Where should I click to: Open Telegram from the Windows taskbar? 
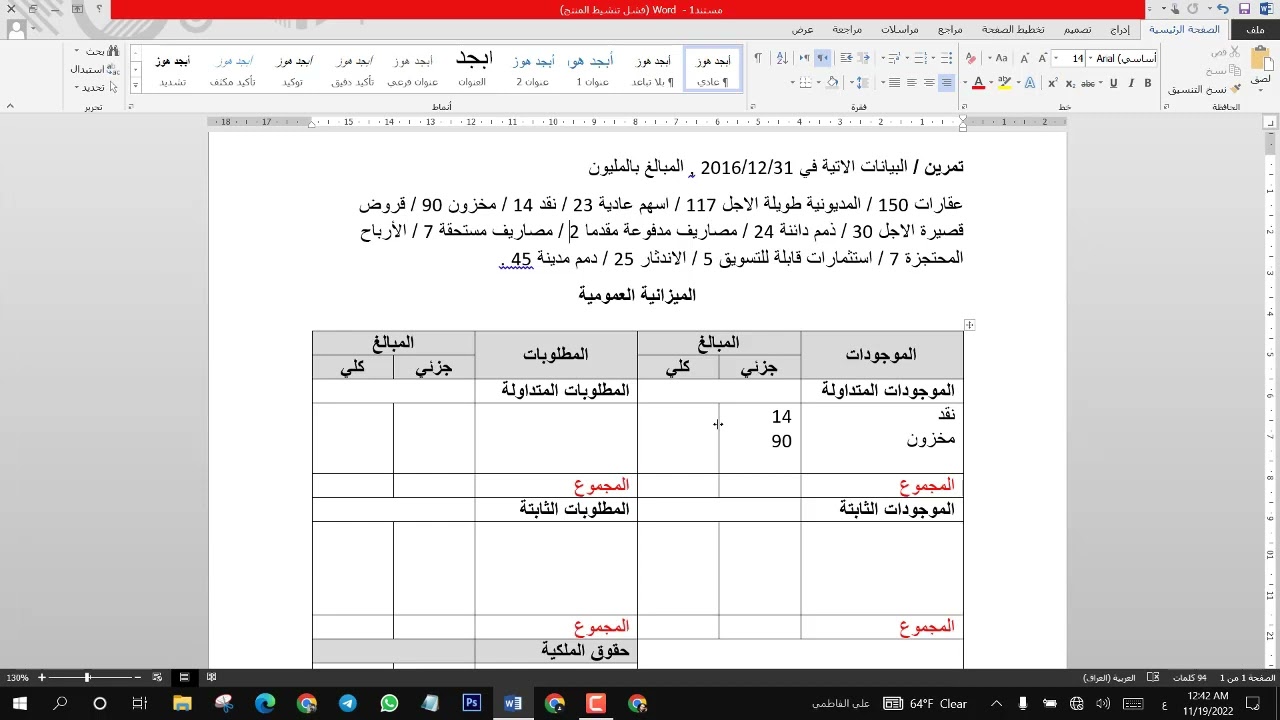pyautogui.click(x=347, y=704)
